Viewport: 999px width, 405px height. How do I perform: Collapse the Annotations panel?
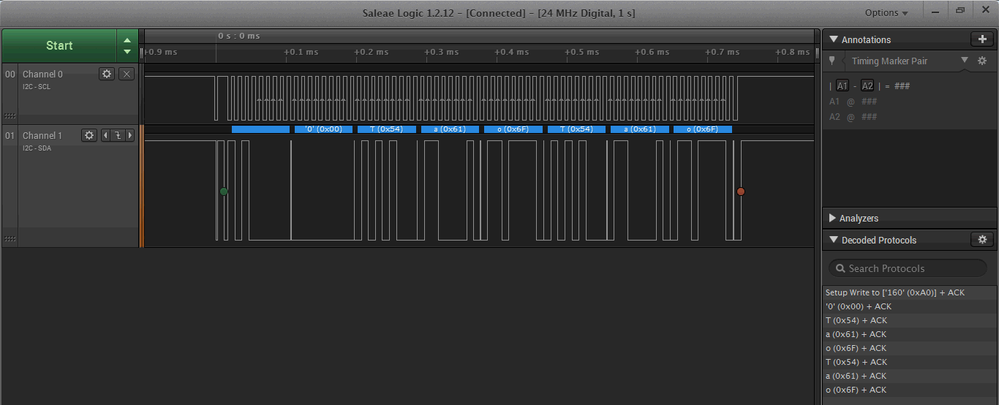(833, 39)
